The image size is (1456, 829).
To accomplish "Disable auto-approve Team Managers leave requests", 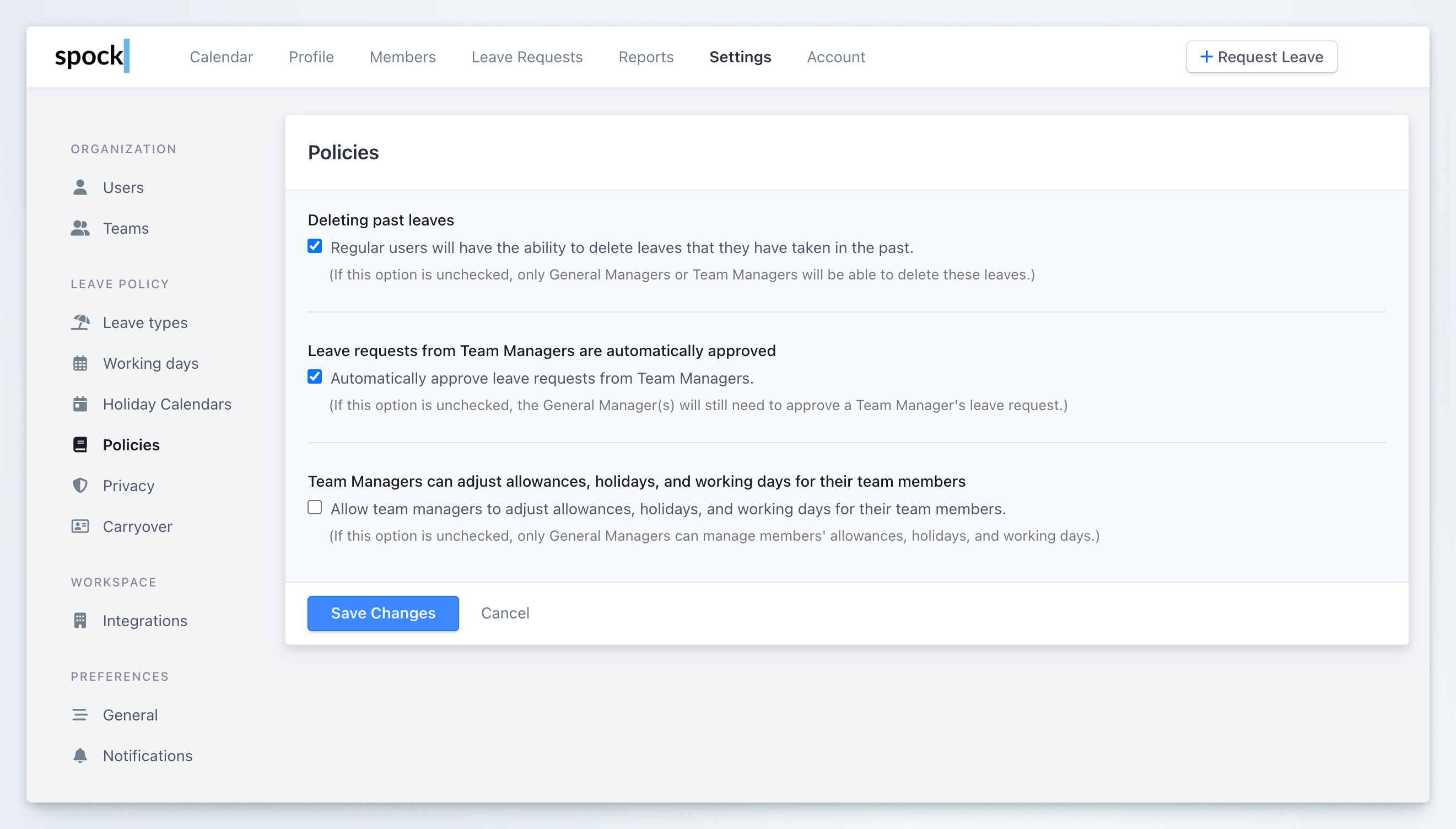I will pyautogui.click(x=315, y=377).
